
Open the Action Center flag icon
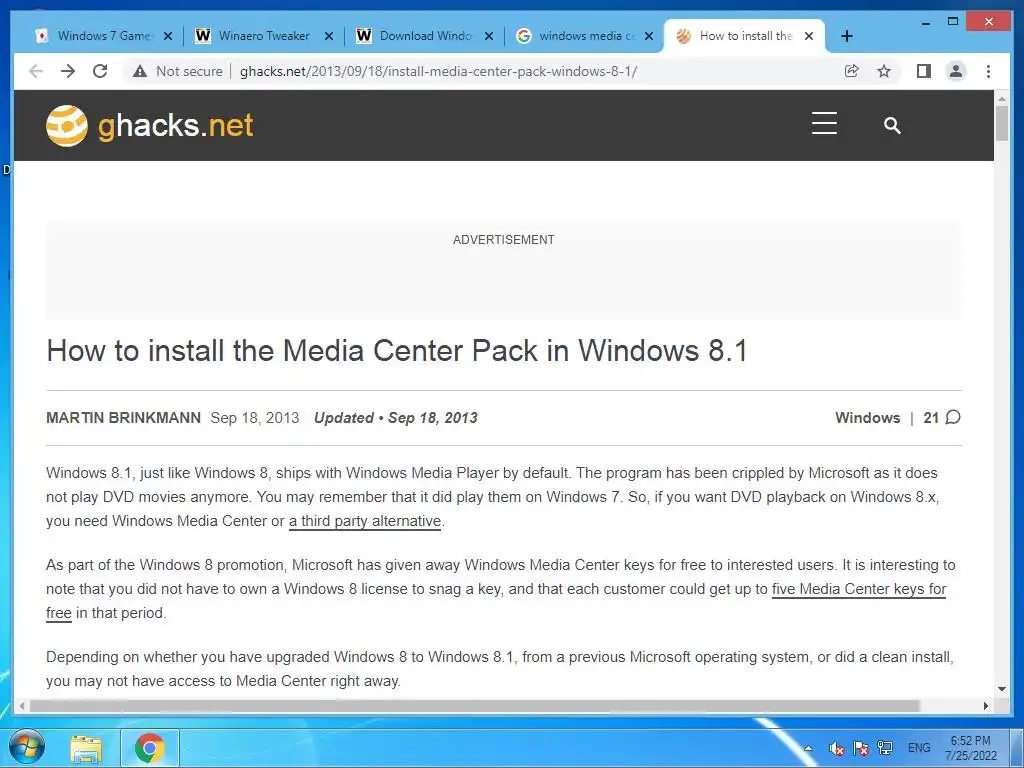pyautogui.click(x=861, y=748)
